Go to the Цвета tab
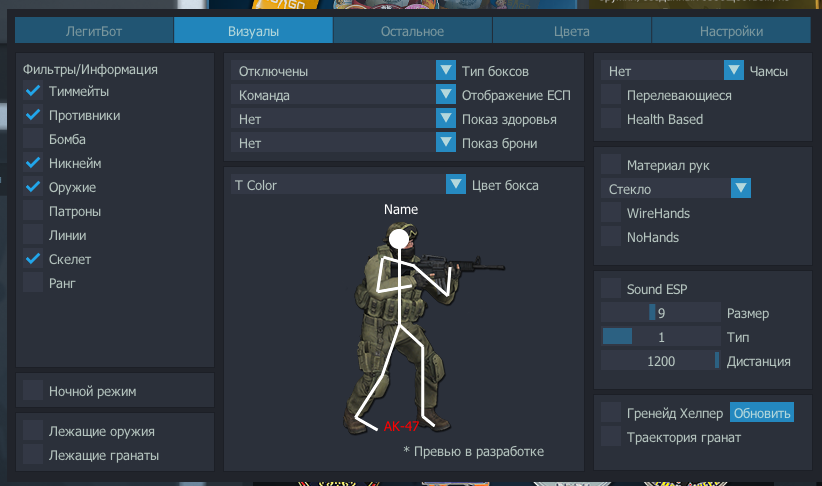822x486 pixels. (572, 31)
